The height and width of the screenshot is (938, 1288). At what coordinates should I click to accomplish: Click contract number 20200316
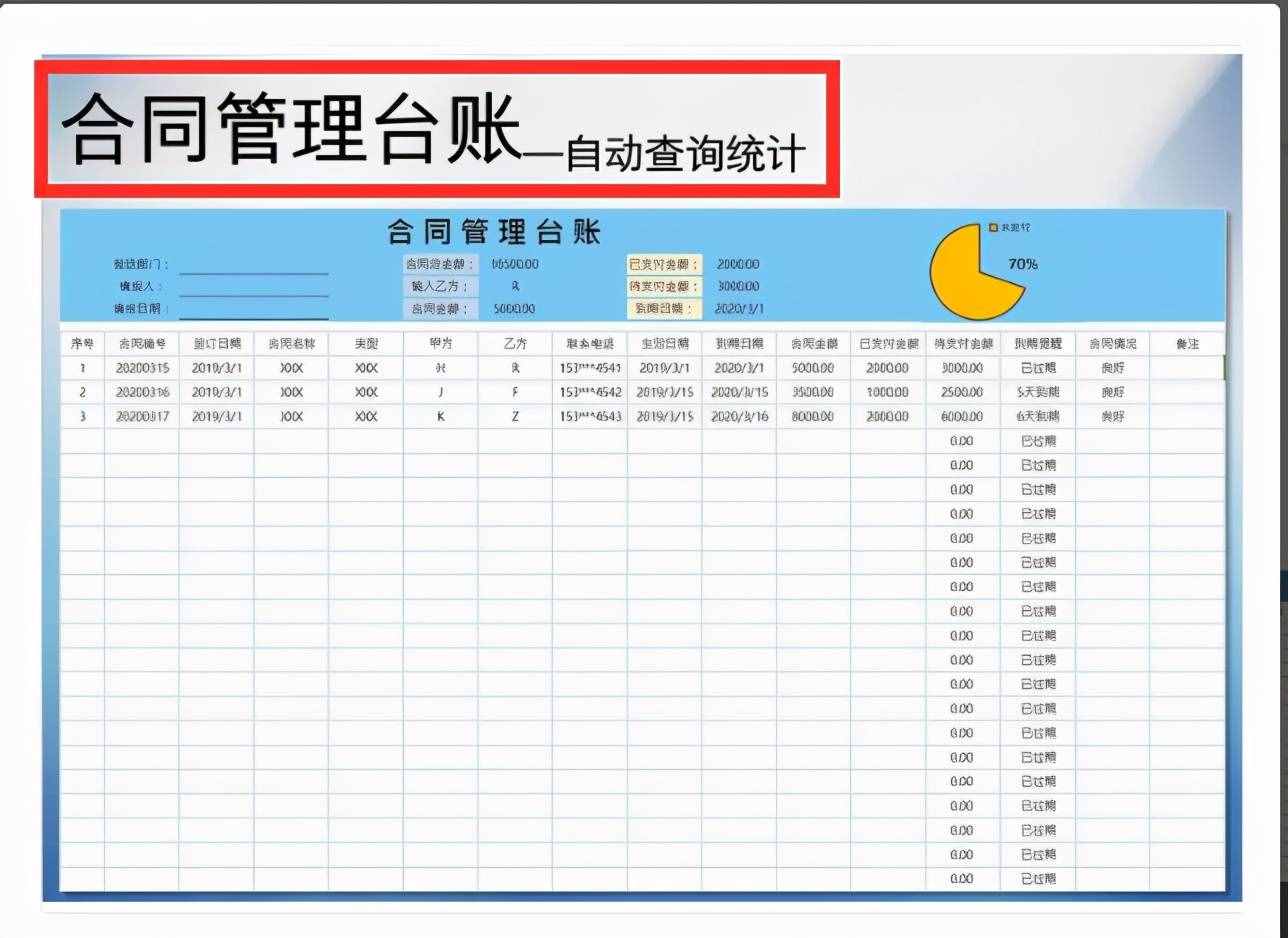click(x=142, y=392)
